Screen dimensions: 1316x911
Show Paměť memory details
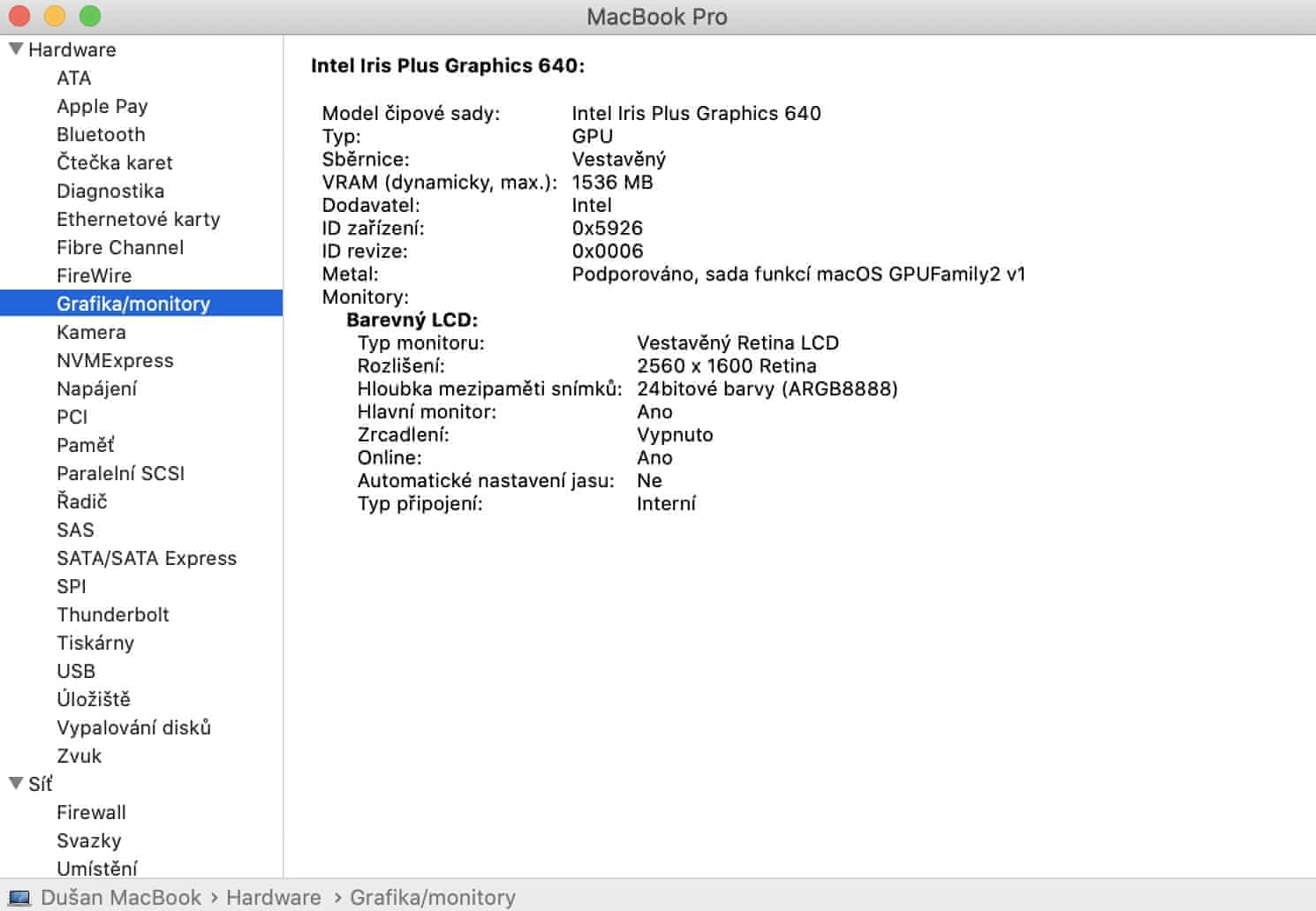pos(86,445)
